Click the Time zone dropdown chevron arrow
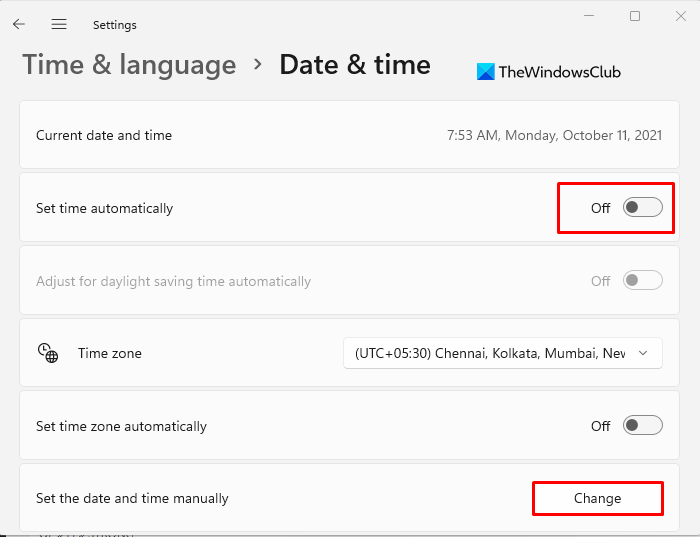The width and height of the screenshot is (700, 537). click(644, 353)
